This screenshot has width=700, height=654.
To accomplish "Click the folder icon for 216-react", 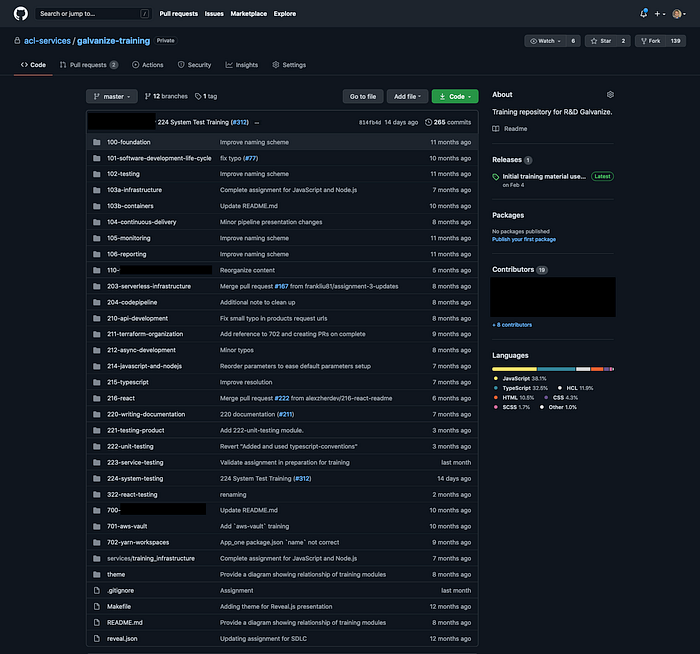I will 96,398.
